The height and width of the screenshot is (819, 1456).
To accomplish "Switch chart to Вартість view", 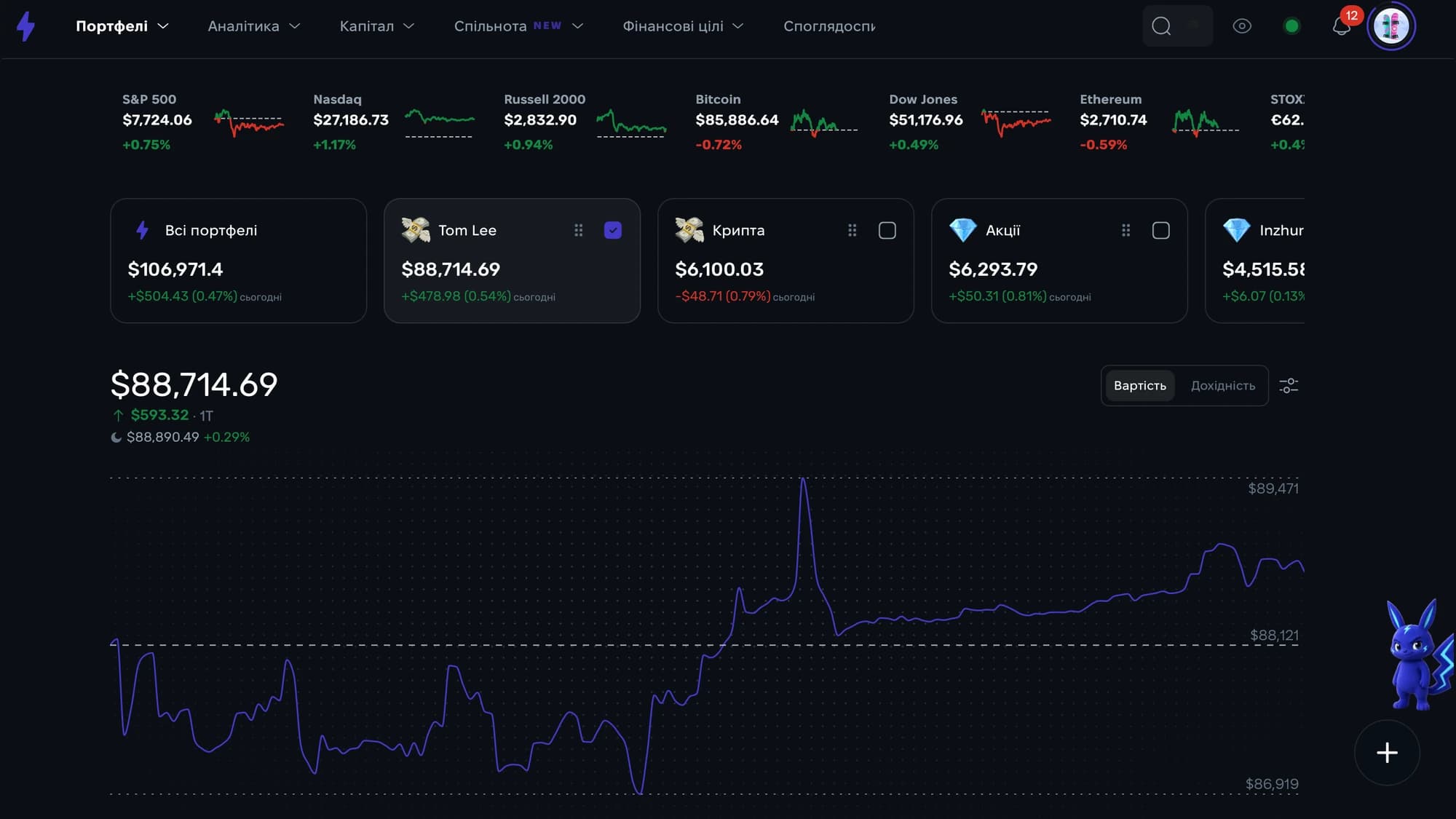I will [x=1140, y=386].
